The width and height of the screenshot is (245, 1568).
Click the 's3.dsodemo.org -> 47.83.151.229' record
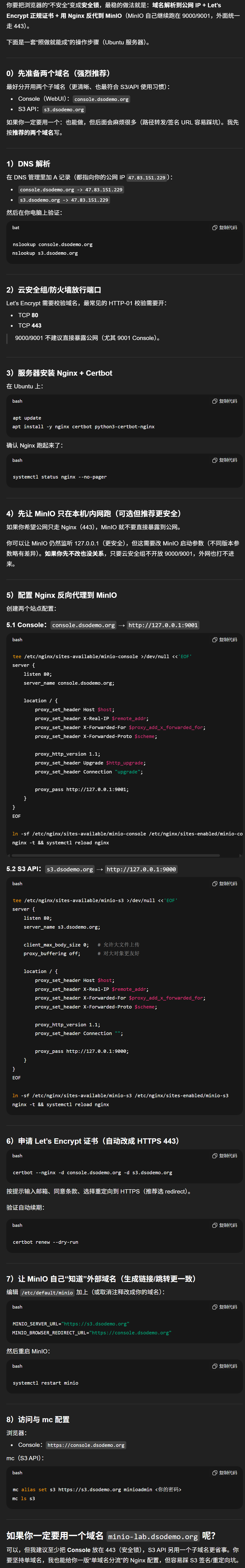(x=64, y=200)
